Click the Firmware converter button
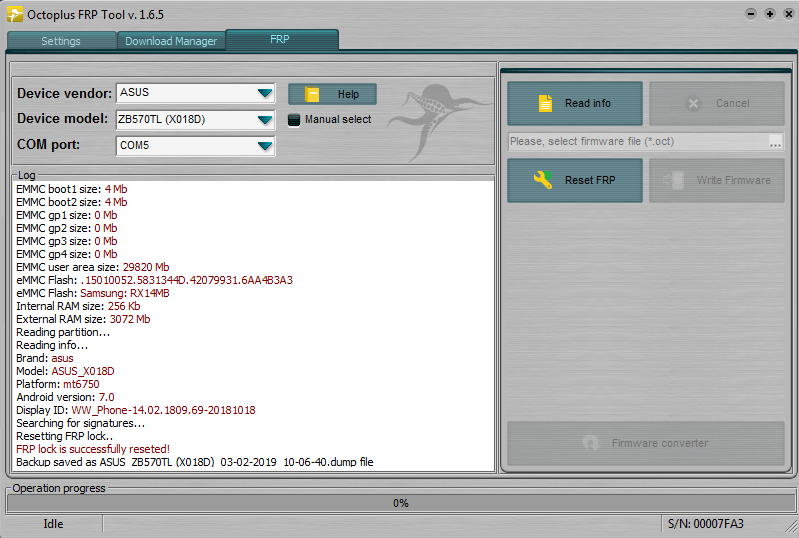The image size is (799, 538). [646, 443]
